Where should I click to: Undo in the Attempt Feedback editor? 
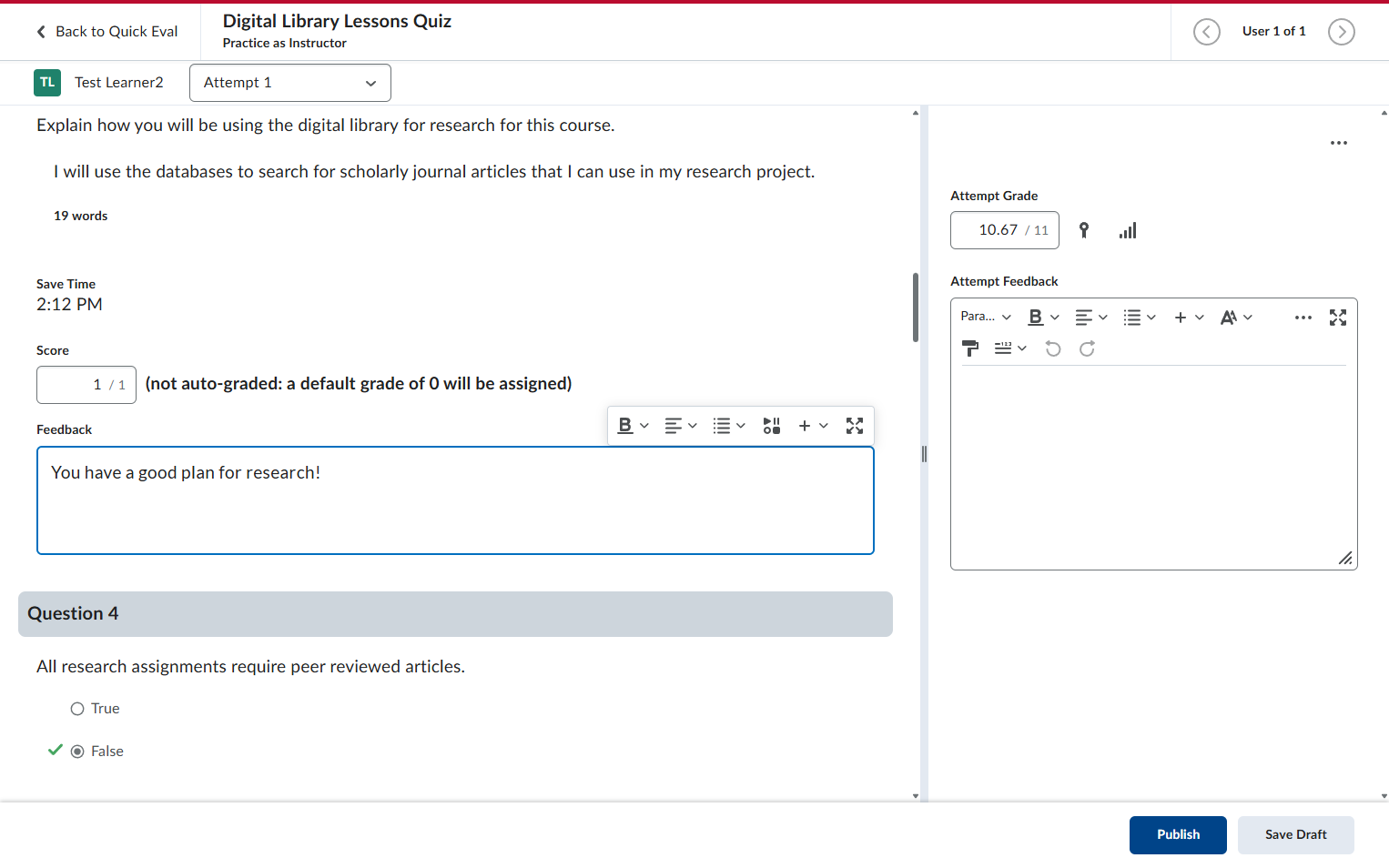pyautogui.click(x=1053, y=348)
